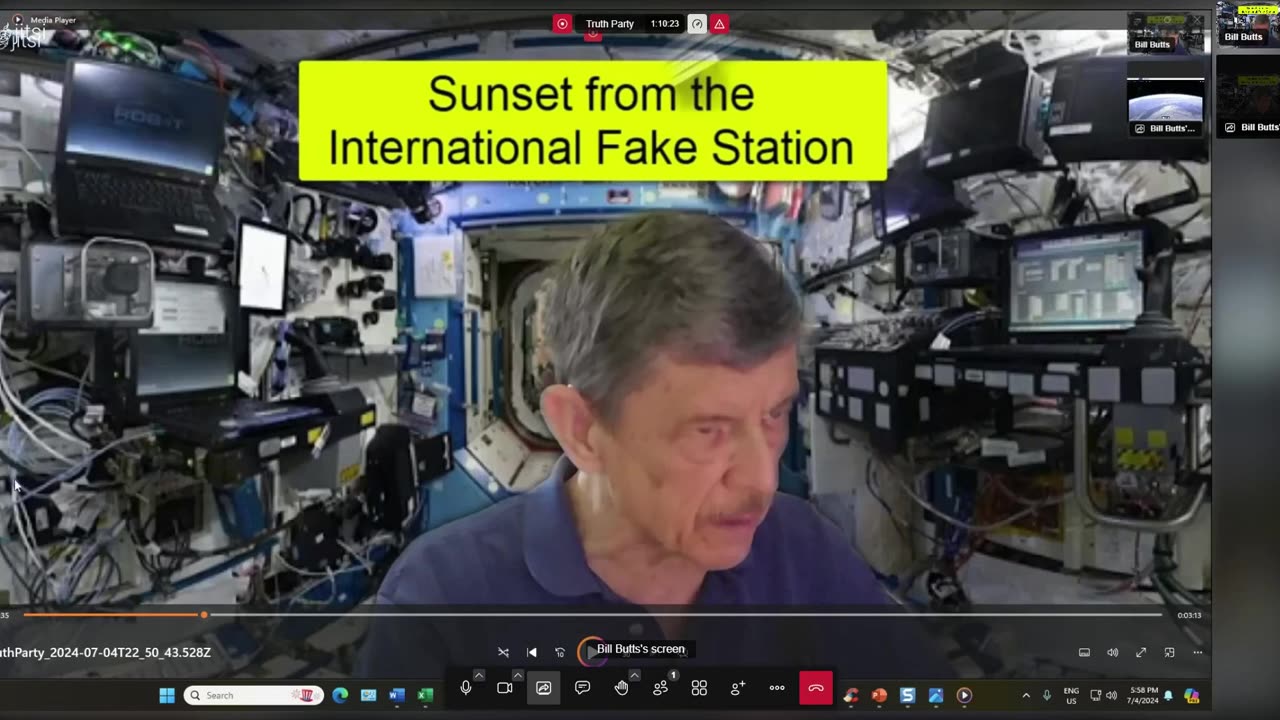Open the notifications bell
The height and width of the screenshot is (720, 1280).
(x=1168, y=695)
